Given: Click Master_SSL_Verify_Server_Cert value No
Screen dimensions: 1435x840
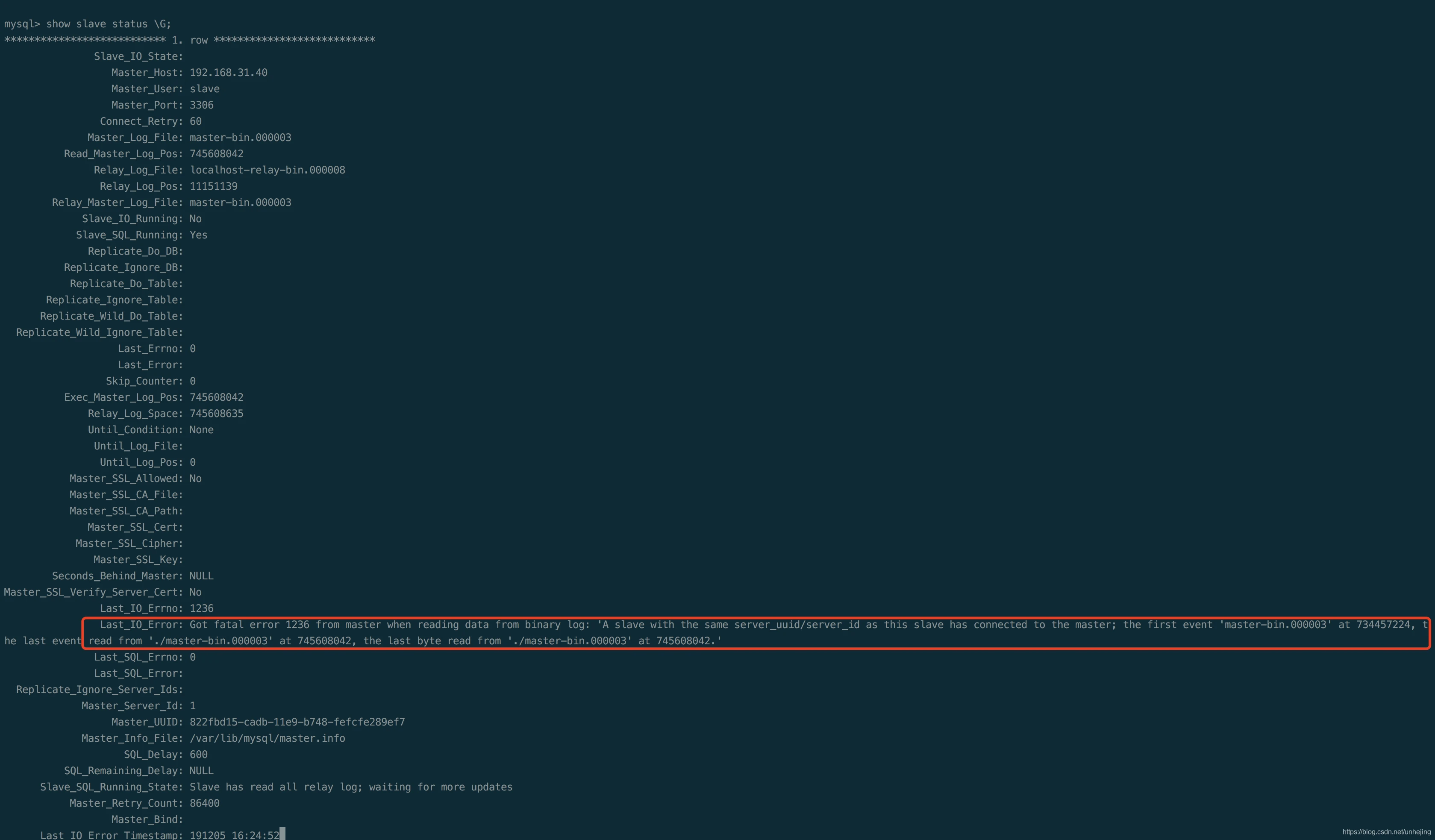Looking at the screenshot, I should [x=195, y=592].
